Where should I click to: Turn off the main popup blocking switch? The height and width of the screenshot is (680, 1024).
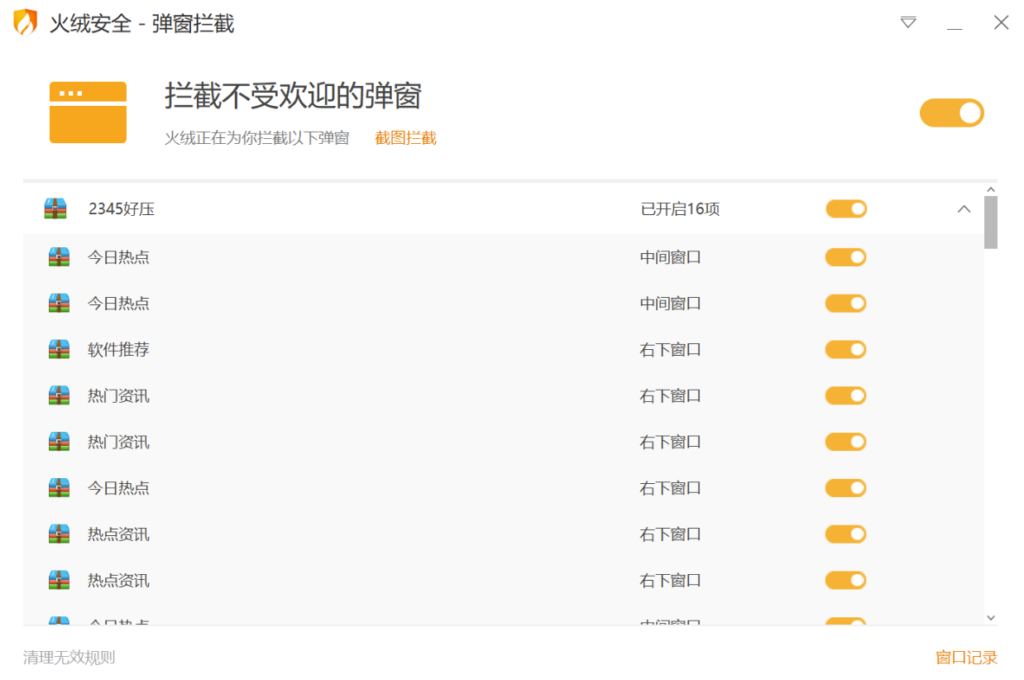point(951,113)
